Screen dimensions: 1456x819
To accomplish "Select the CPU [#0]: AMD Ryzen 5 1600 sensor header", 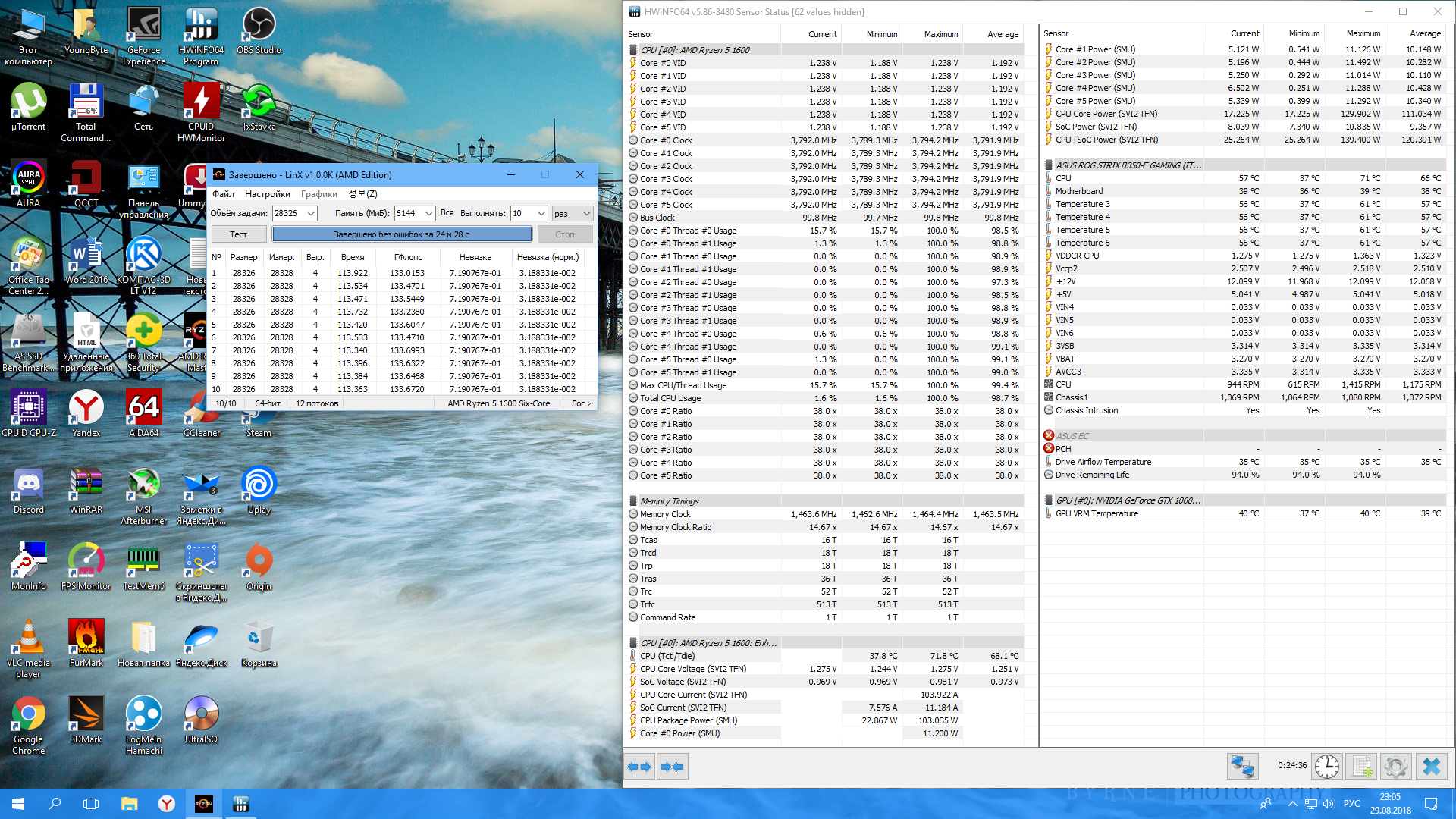I will [694, 50].
